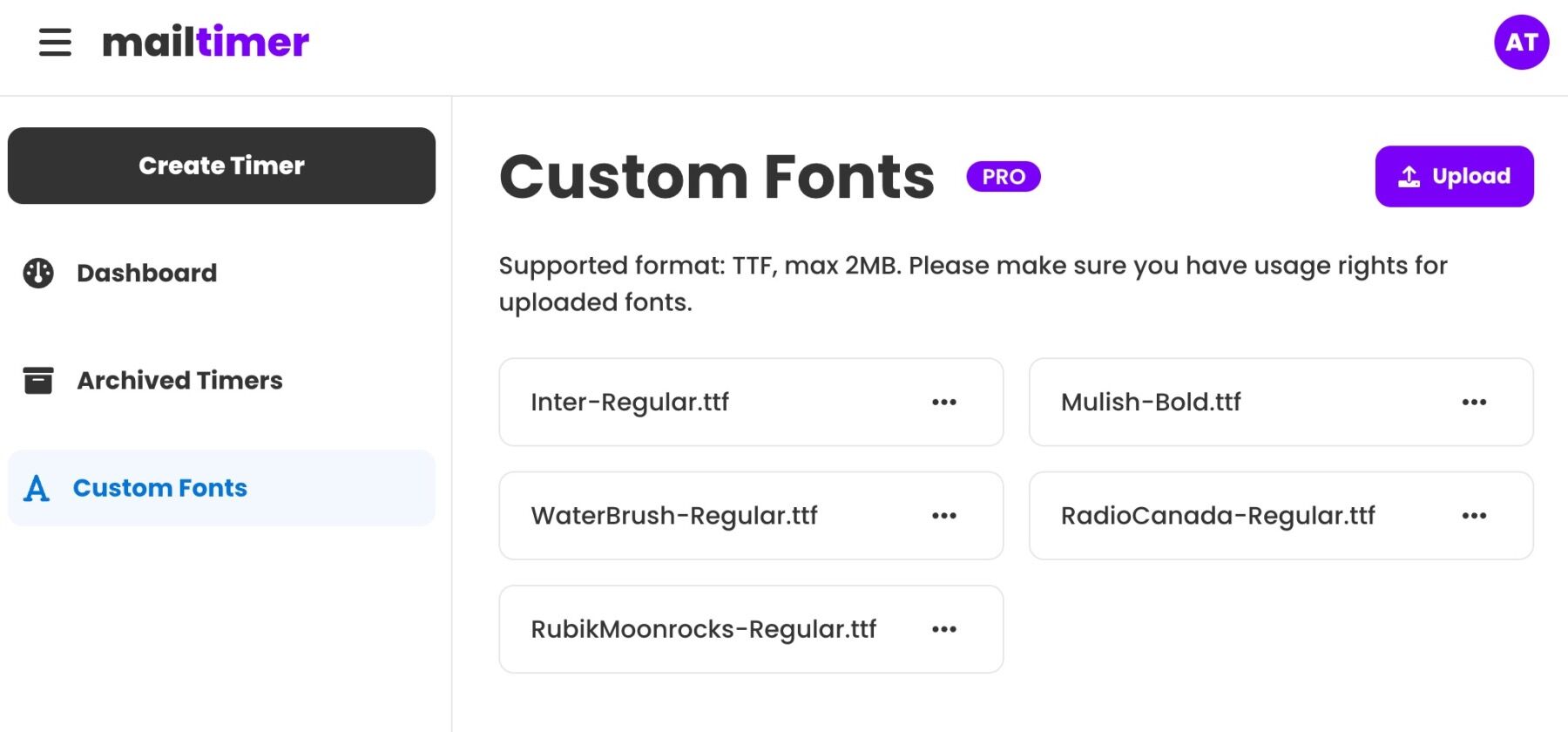The height and width of the screenshot is (732, 1568).
Task: Click the Dashboard gauge icon
Action: click(38, 273)
